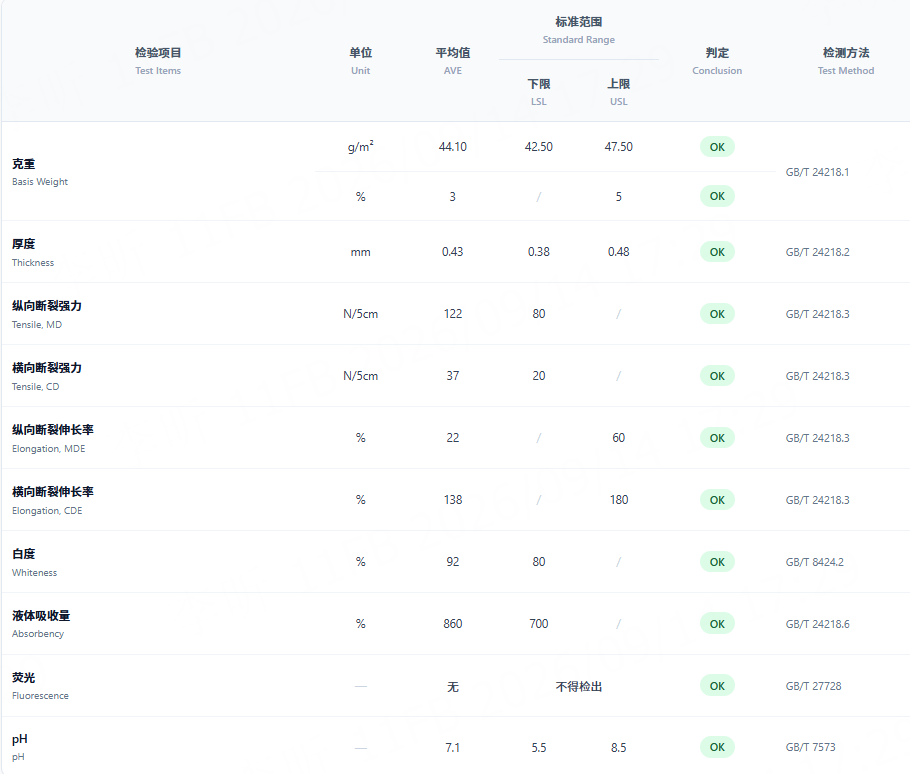Select the 荧光 Fluorescence row label

40,686
